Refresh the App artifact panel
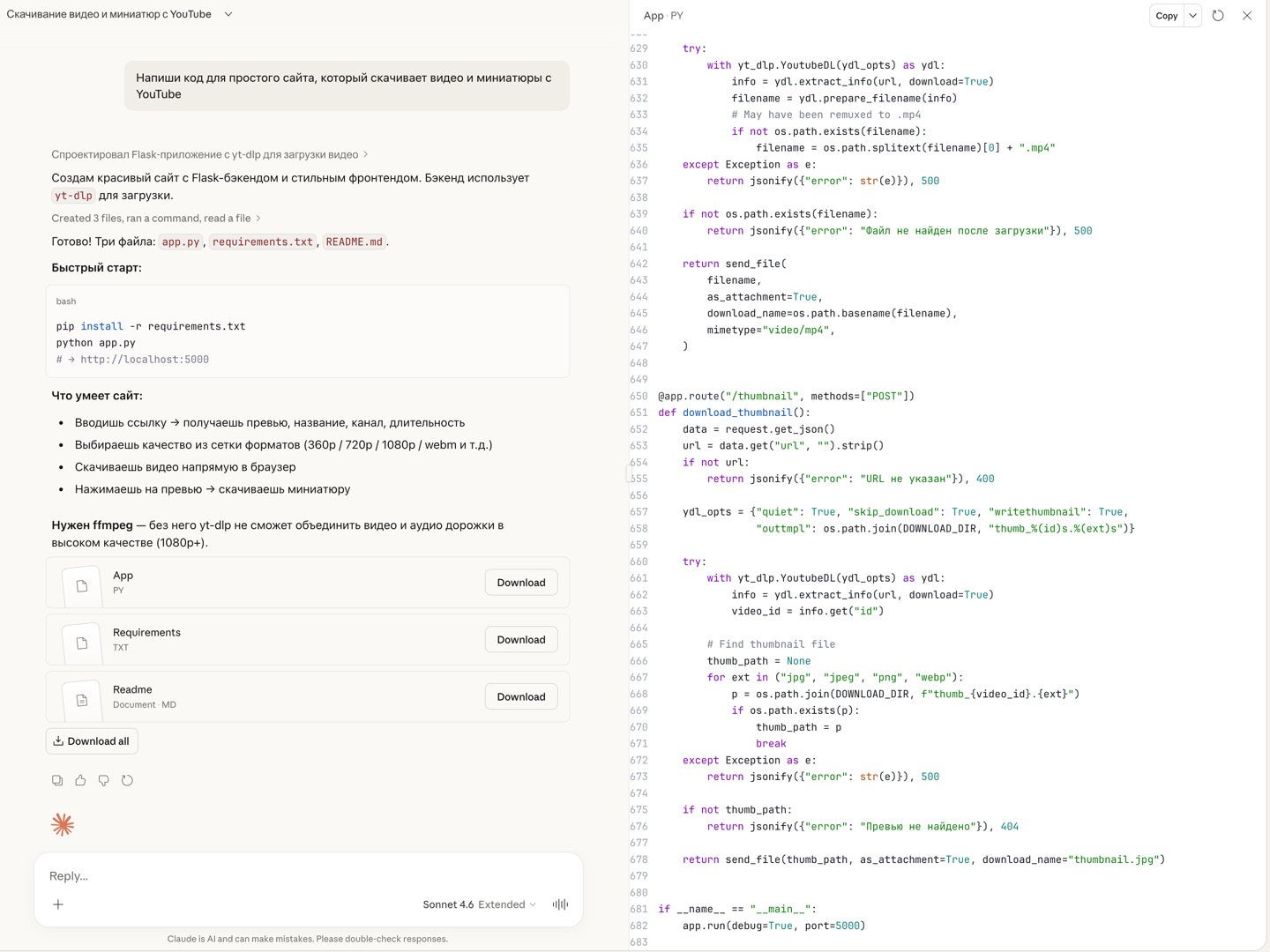Screen dimensions: 1270x952 pyautogui.click(x=1218, y=16)
